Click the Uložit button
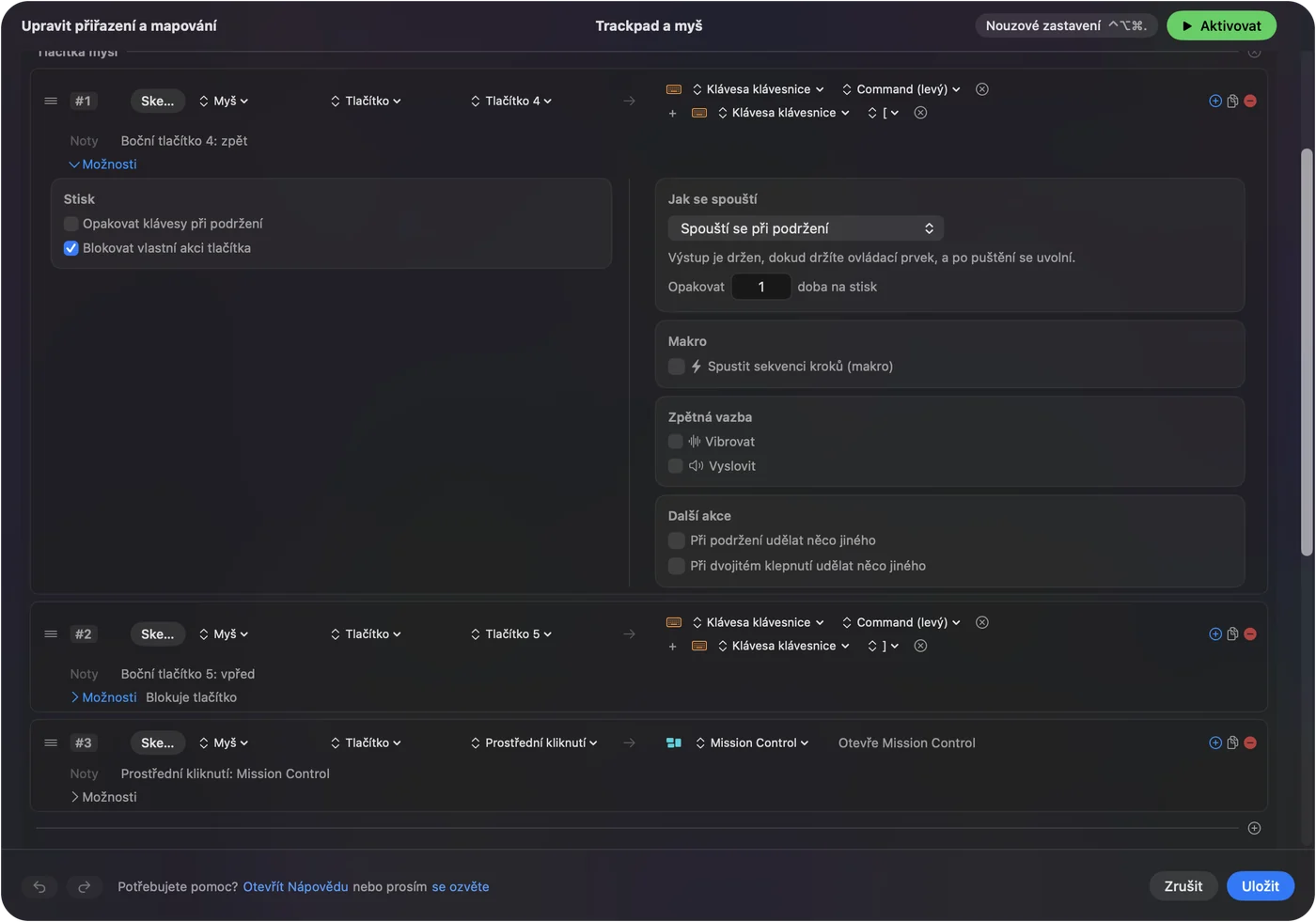This screenshot has width=1316, height=922. 1261,886
